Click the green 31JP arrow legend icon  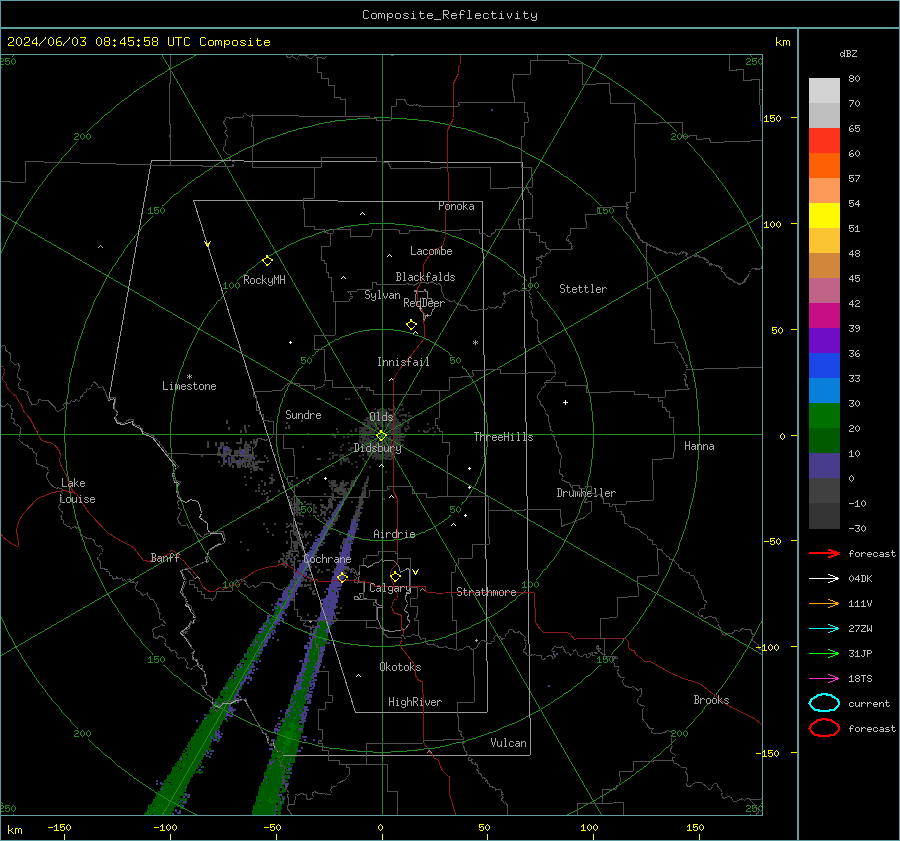coord(824,653)
